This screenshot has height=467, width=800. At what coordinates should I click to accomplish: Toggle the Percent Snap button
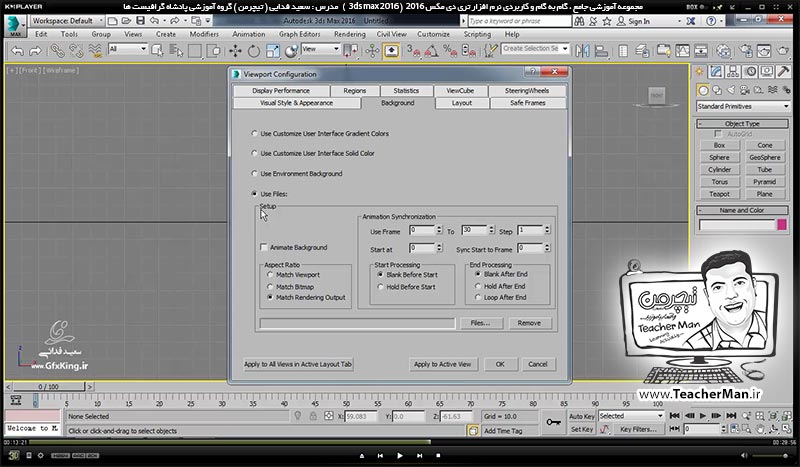click(449, 50)
